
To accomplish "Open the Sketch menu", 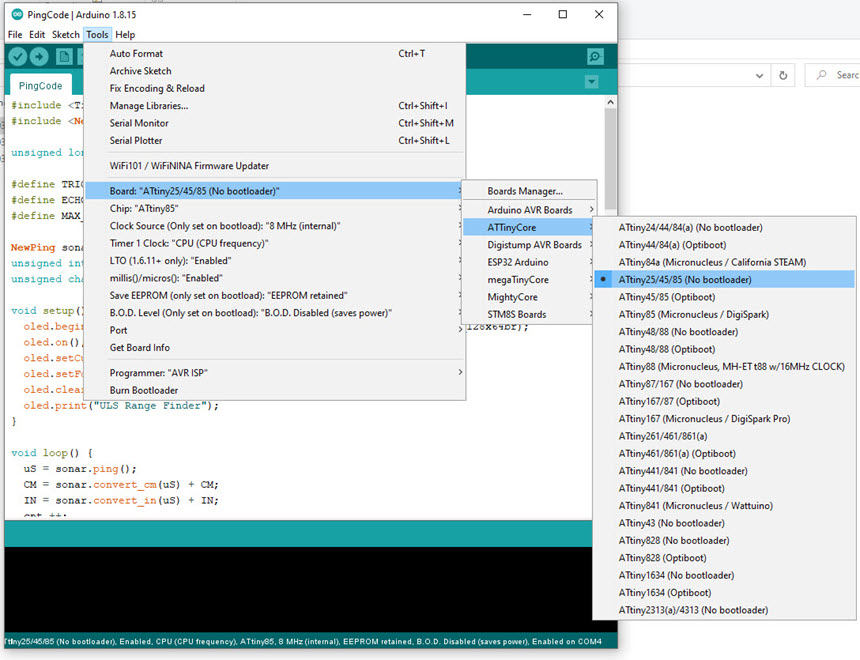I will 66,35.
